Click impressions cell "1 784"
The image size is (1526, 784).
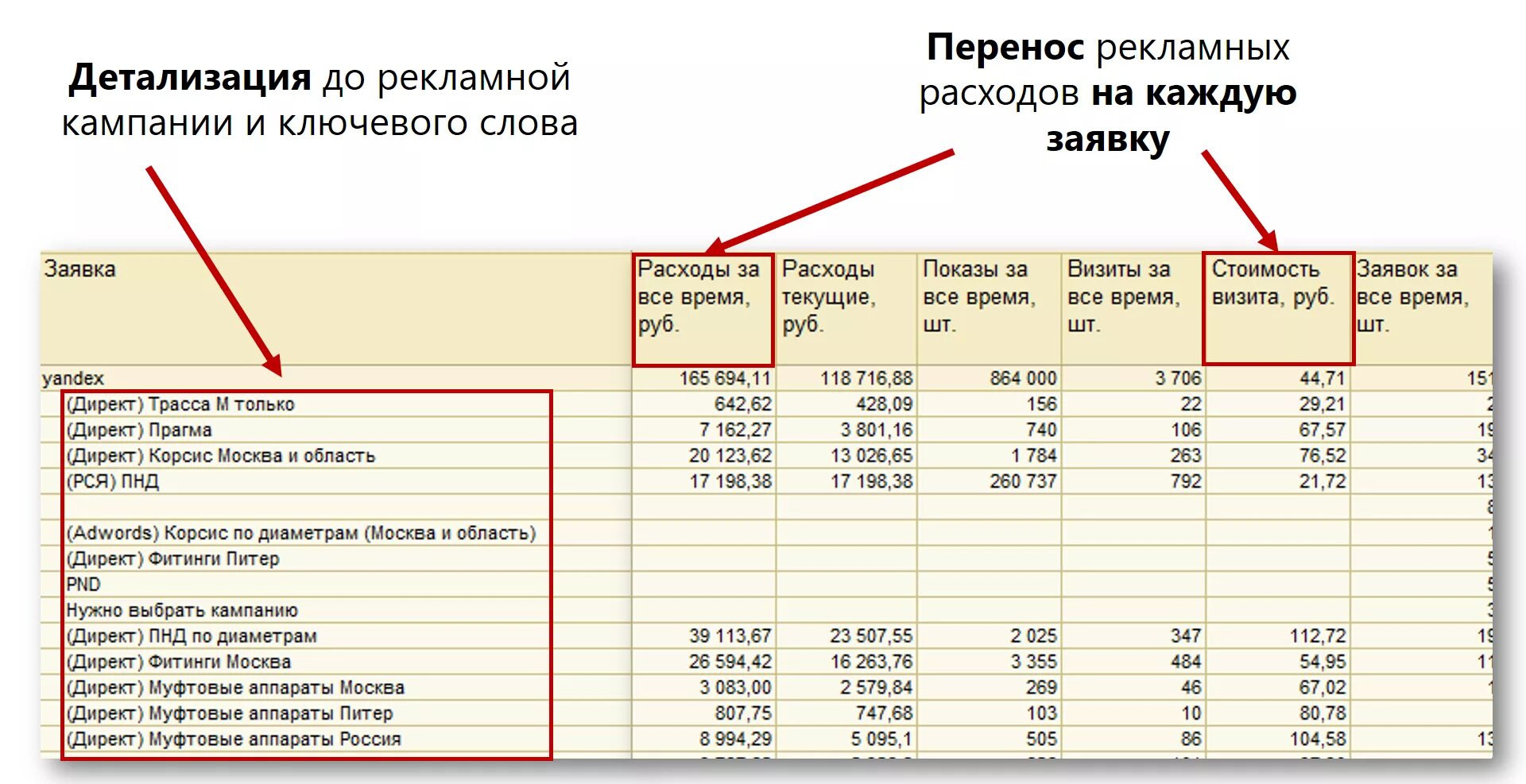click(990, 455)
